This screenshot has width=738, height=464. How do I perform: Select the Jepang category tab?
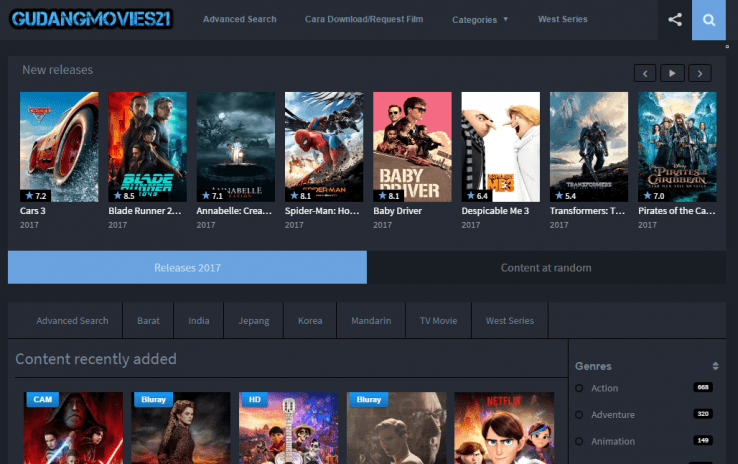tap(254, 320)
